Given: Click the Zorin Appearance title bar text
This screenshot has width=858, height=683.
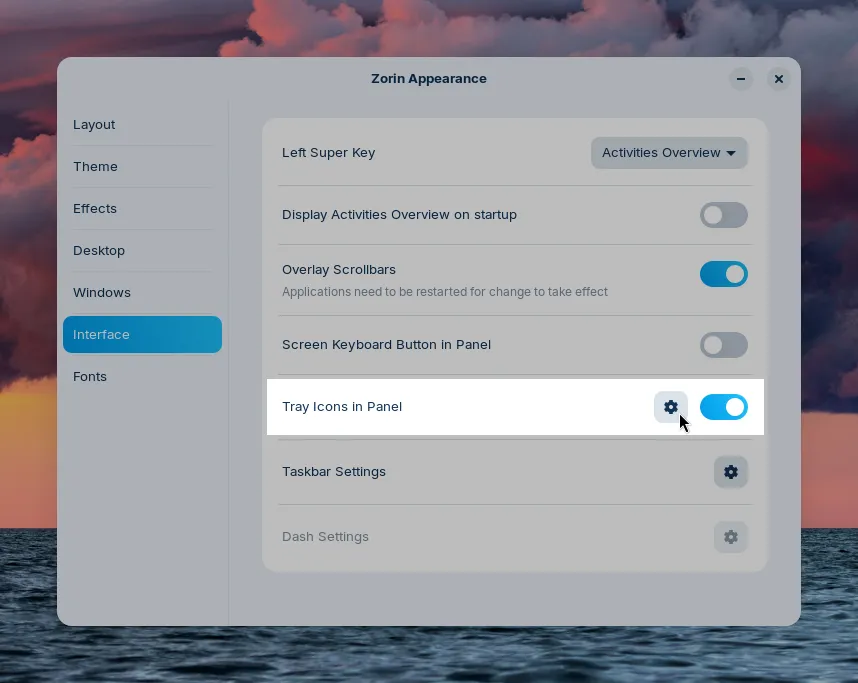Looking at the screenshot, I should [429, 78].
